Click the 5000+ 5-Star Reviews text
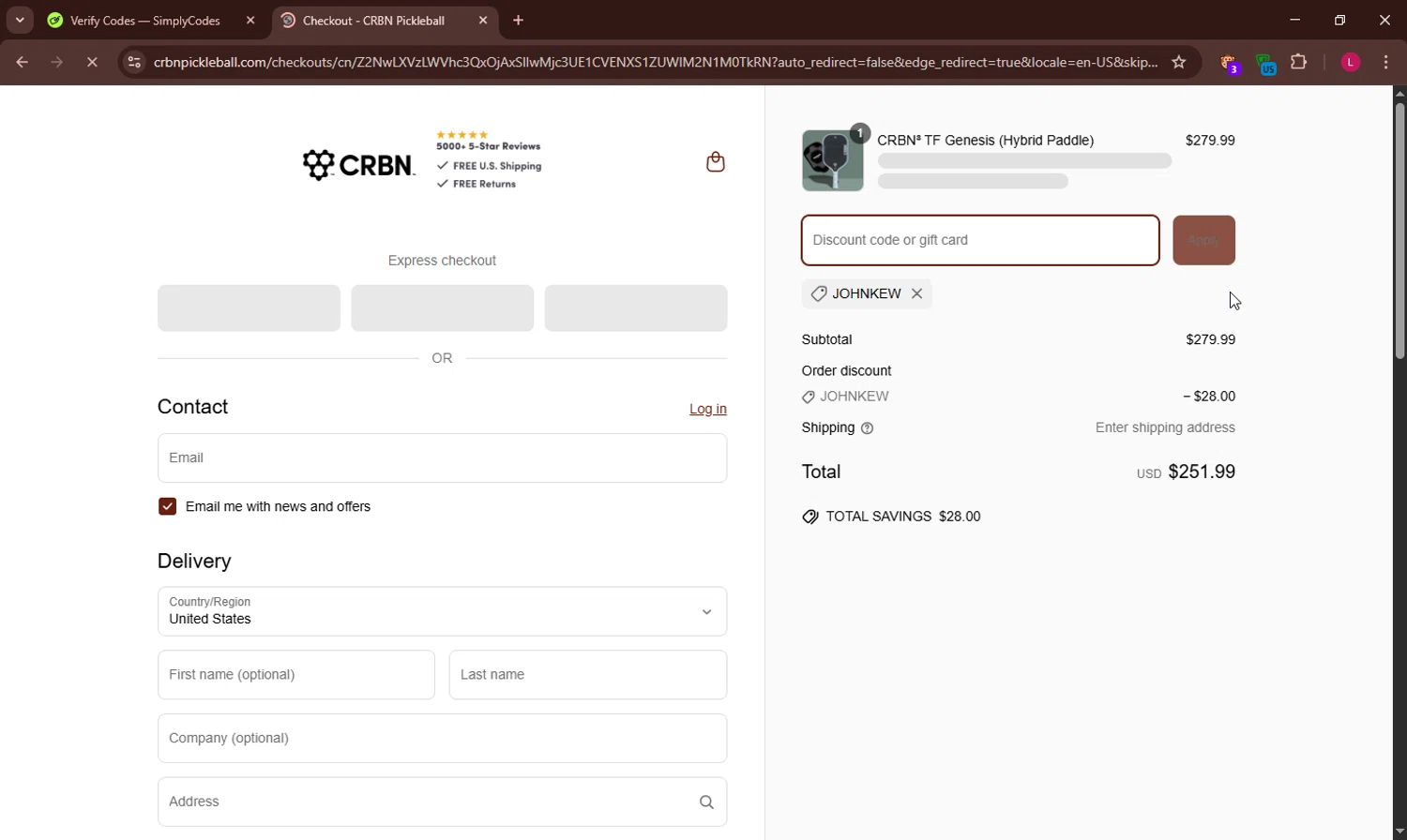This screenshot has height=840, width=1407. click(x=489, y=146)
